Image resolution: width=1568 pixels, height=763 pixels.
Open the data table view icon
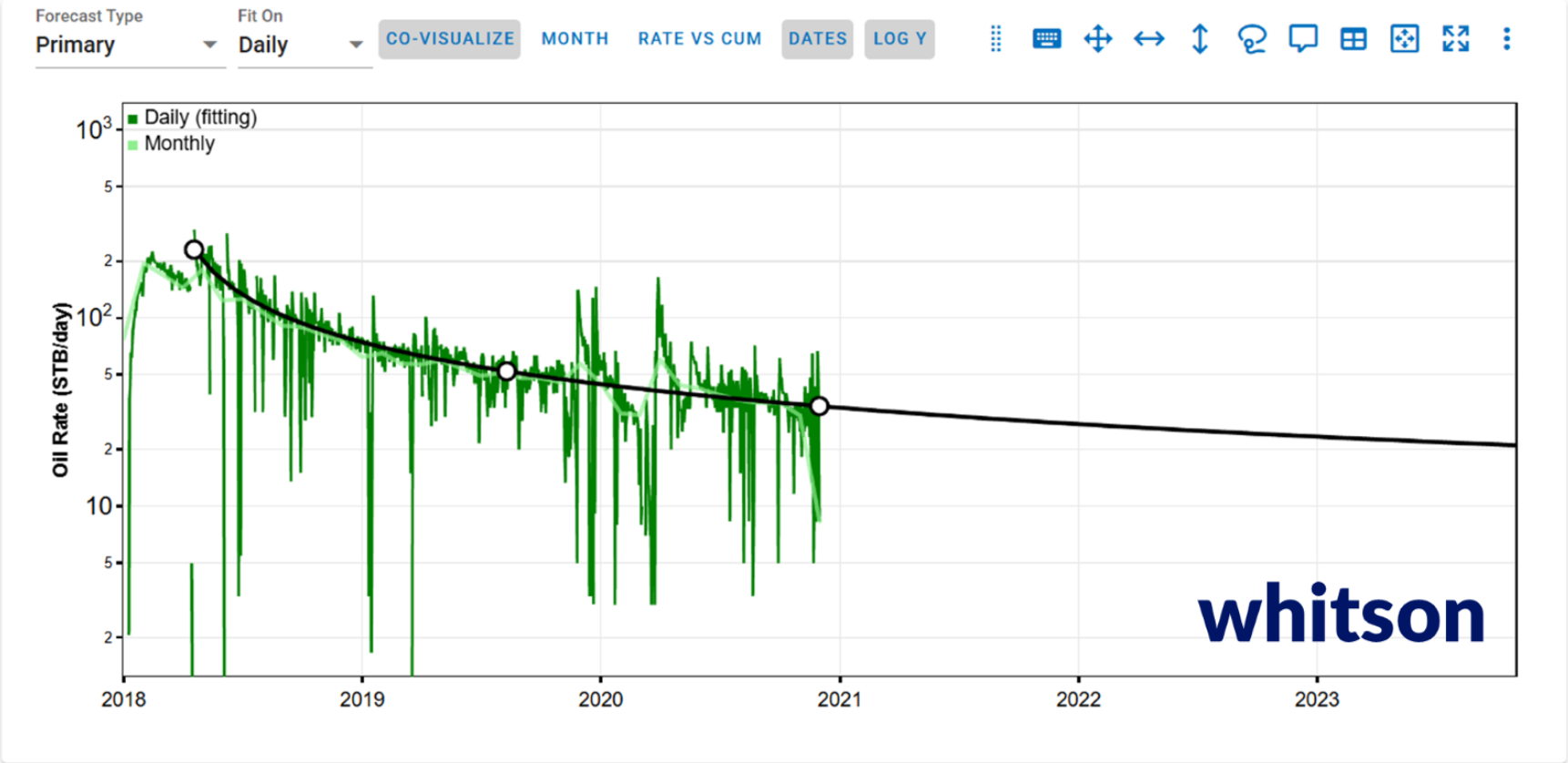1353,39
